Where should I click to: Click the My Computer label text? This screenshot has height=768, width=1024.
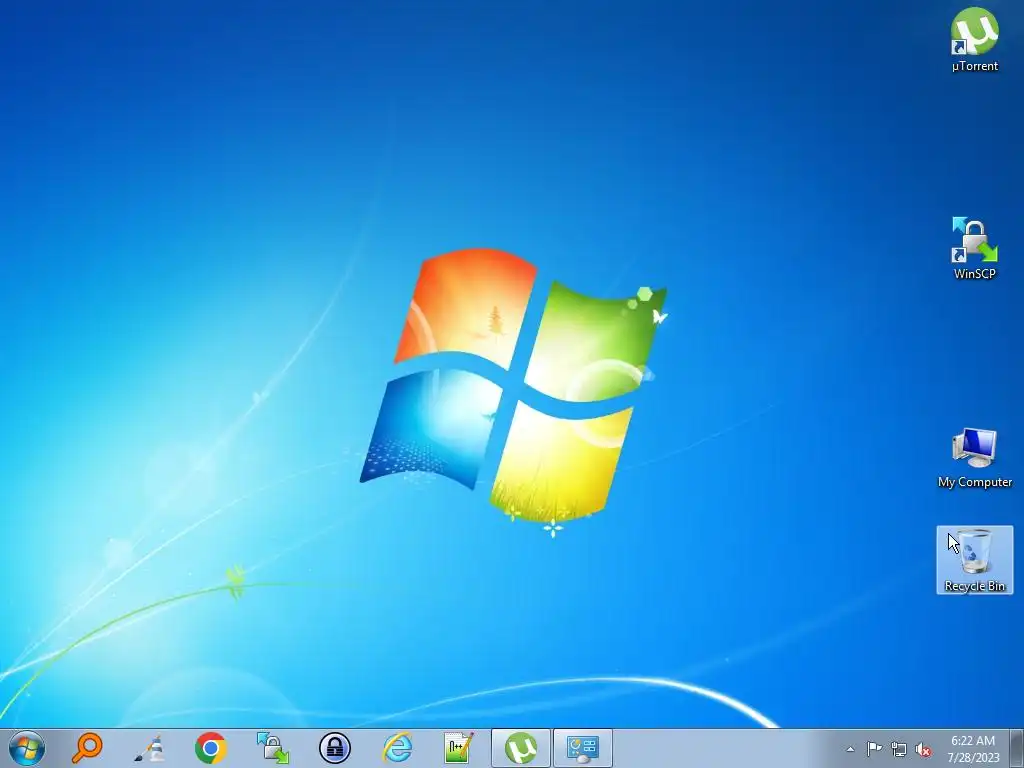tap(974, 482)
